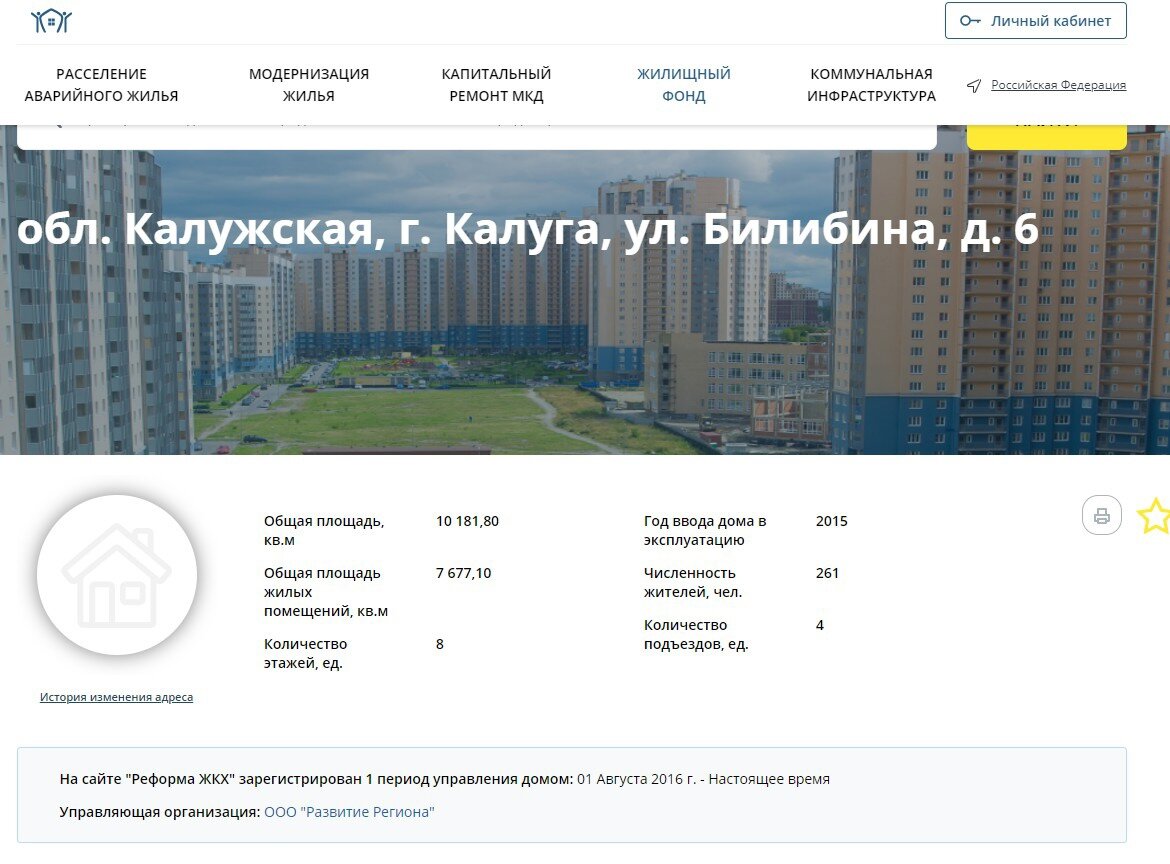Click the printer glyph inside the round button
This screenshot has height=864, width=1170.
coord(1101,514)
